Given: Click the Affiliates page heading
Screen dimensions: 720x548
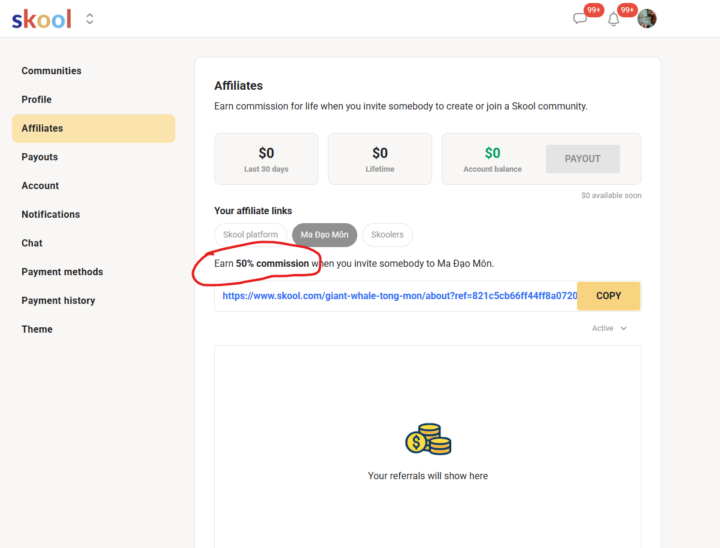Looking at the screenshot, I should [238, 86].
